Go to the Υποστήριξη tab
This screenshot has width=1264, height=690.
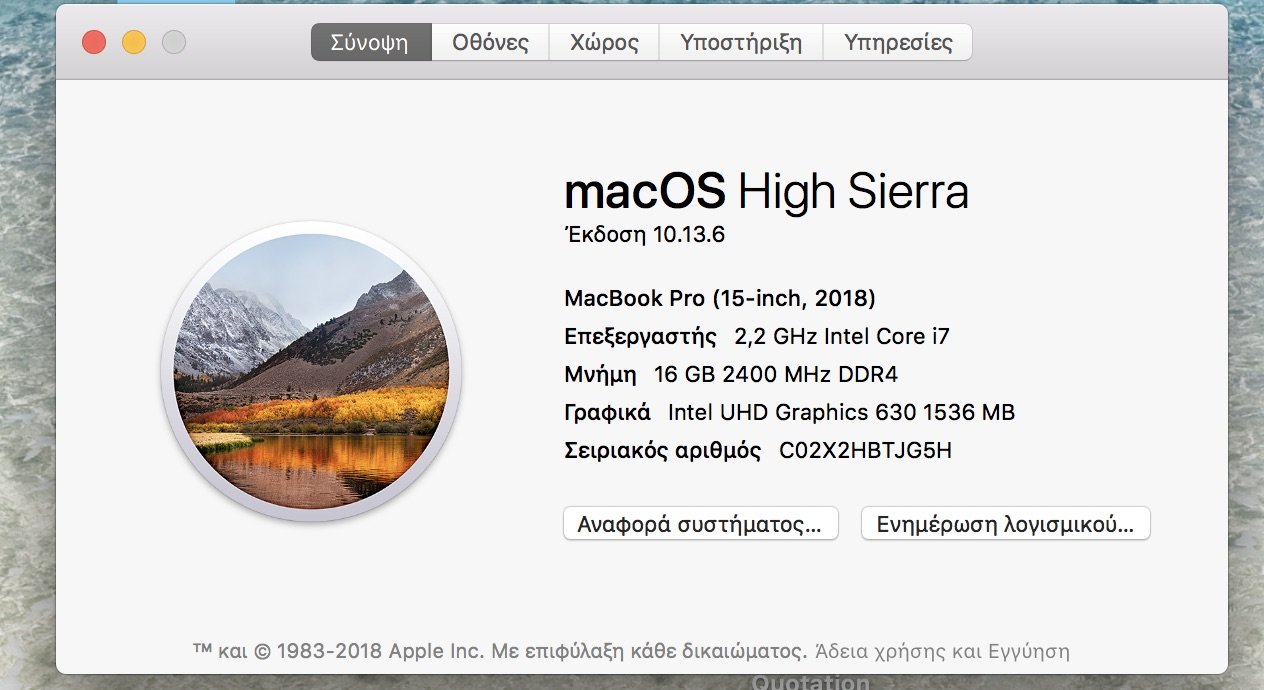tap(741, 43)
